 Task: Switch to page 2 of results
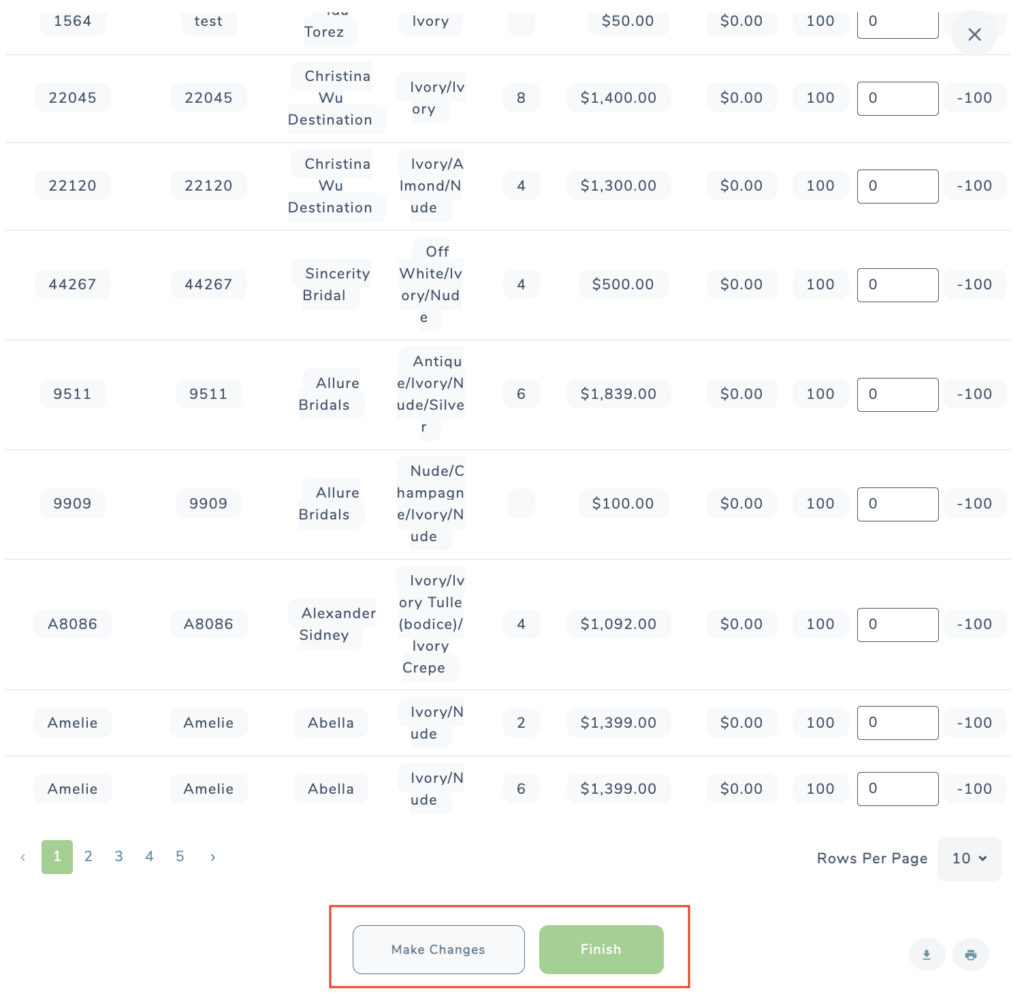pos(88,856)
